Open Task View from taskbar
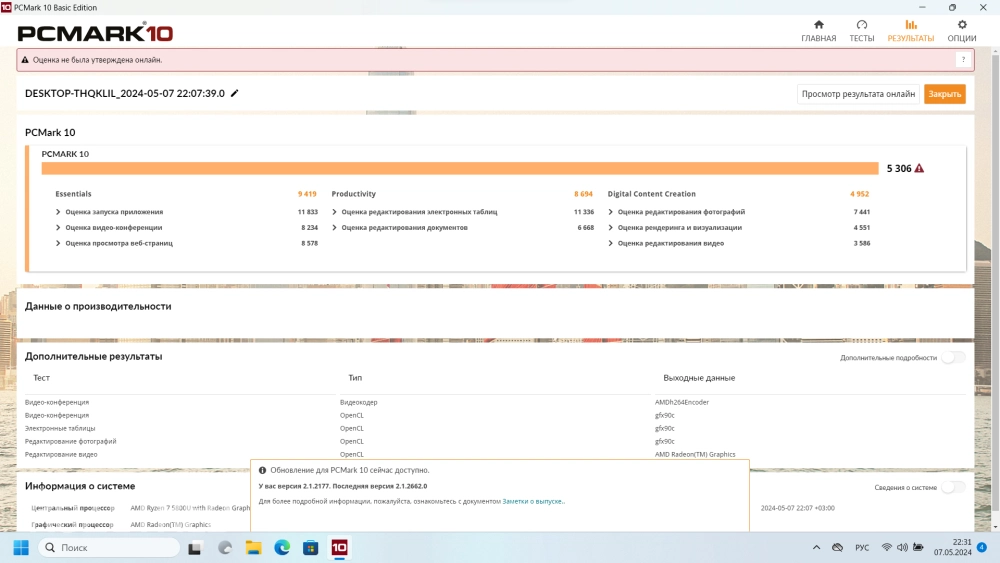 [x=195, y=548]
